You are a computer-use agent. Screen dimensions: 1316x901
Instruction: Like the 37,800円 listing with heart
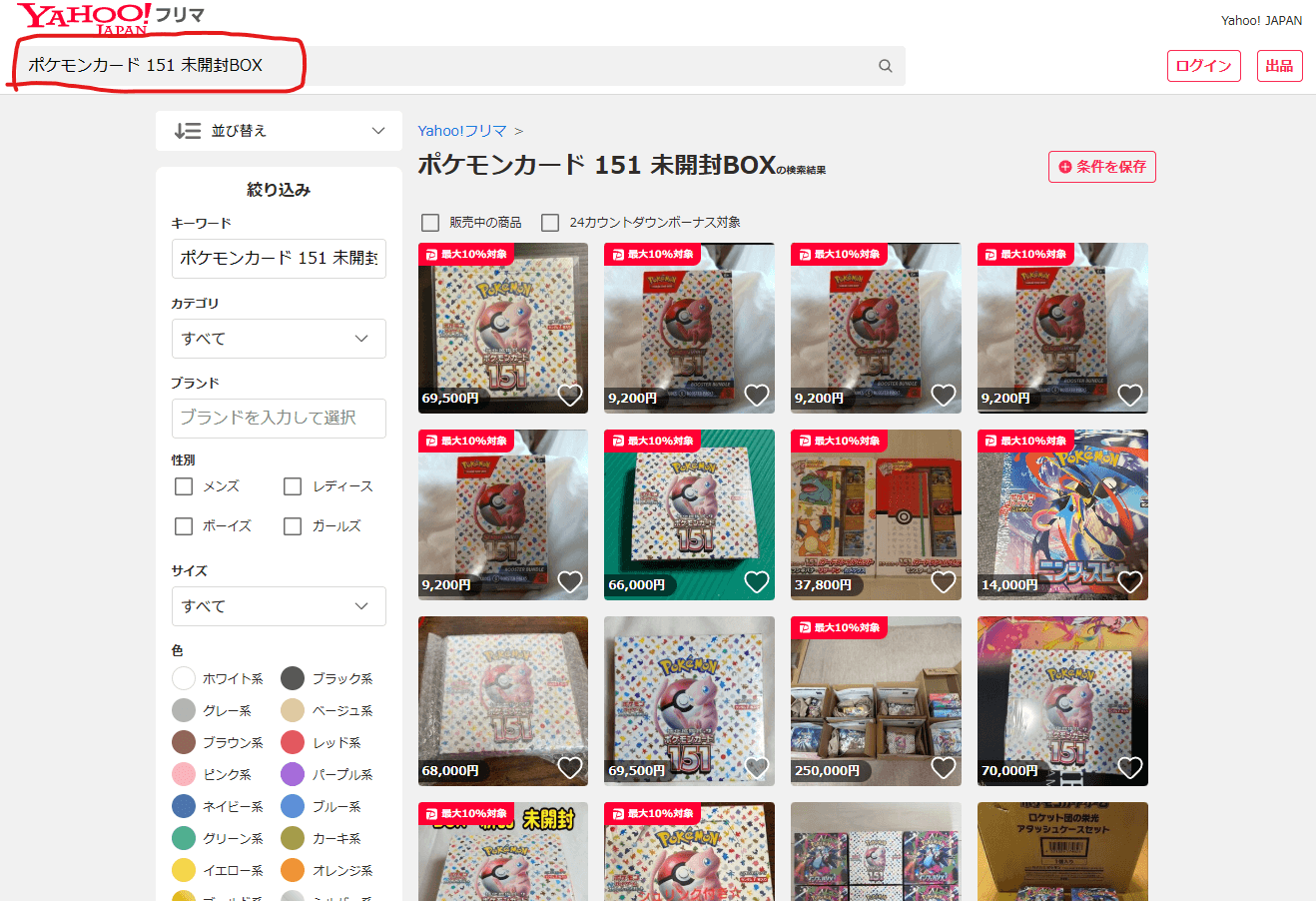point(944,582)
